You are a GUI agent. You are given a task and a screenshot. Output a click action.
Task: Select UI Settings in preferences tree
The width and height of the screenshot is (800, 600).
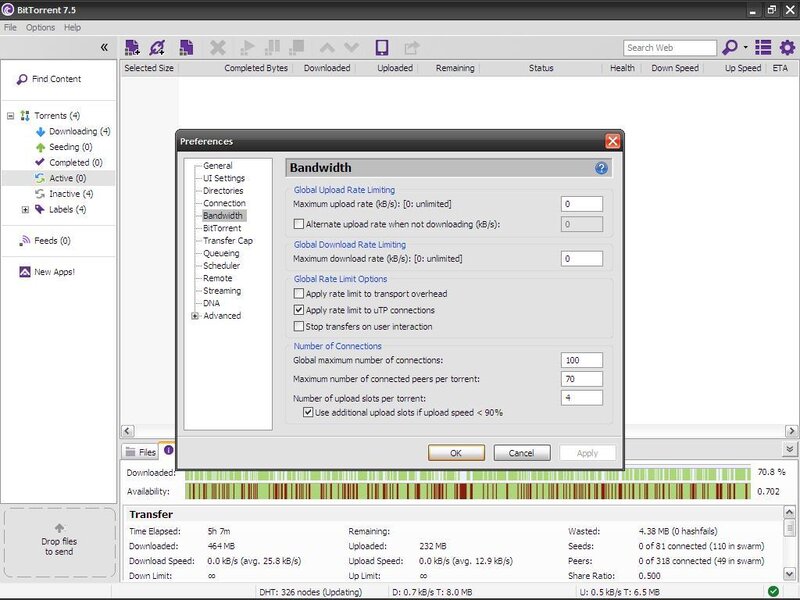tap(223, 178)
